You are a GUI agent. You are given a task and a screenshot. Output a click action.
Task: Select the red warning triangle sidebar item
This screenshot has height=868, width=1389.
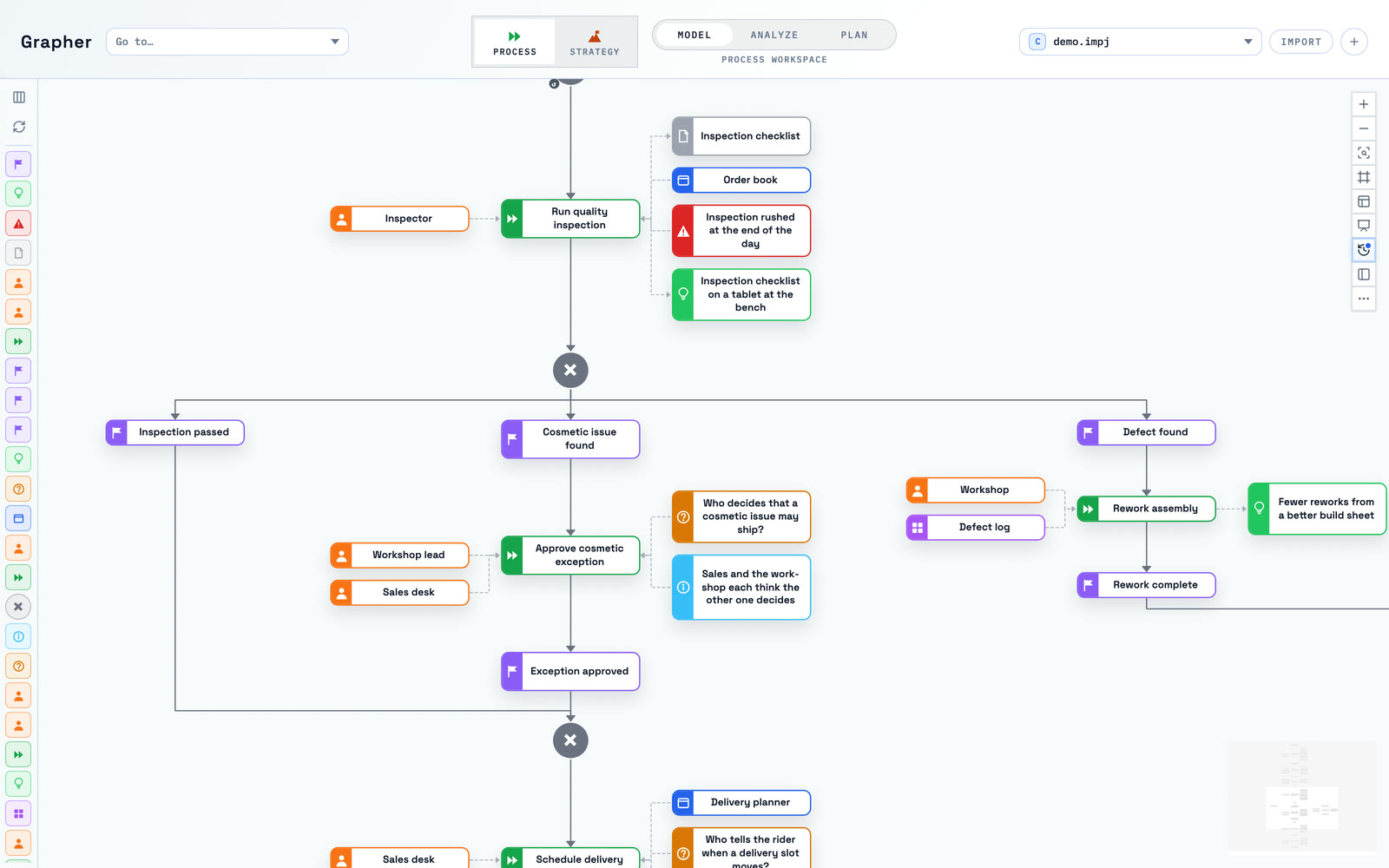point(18,224)
